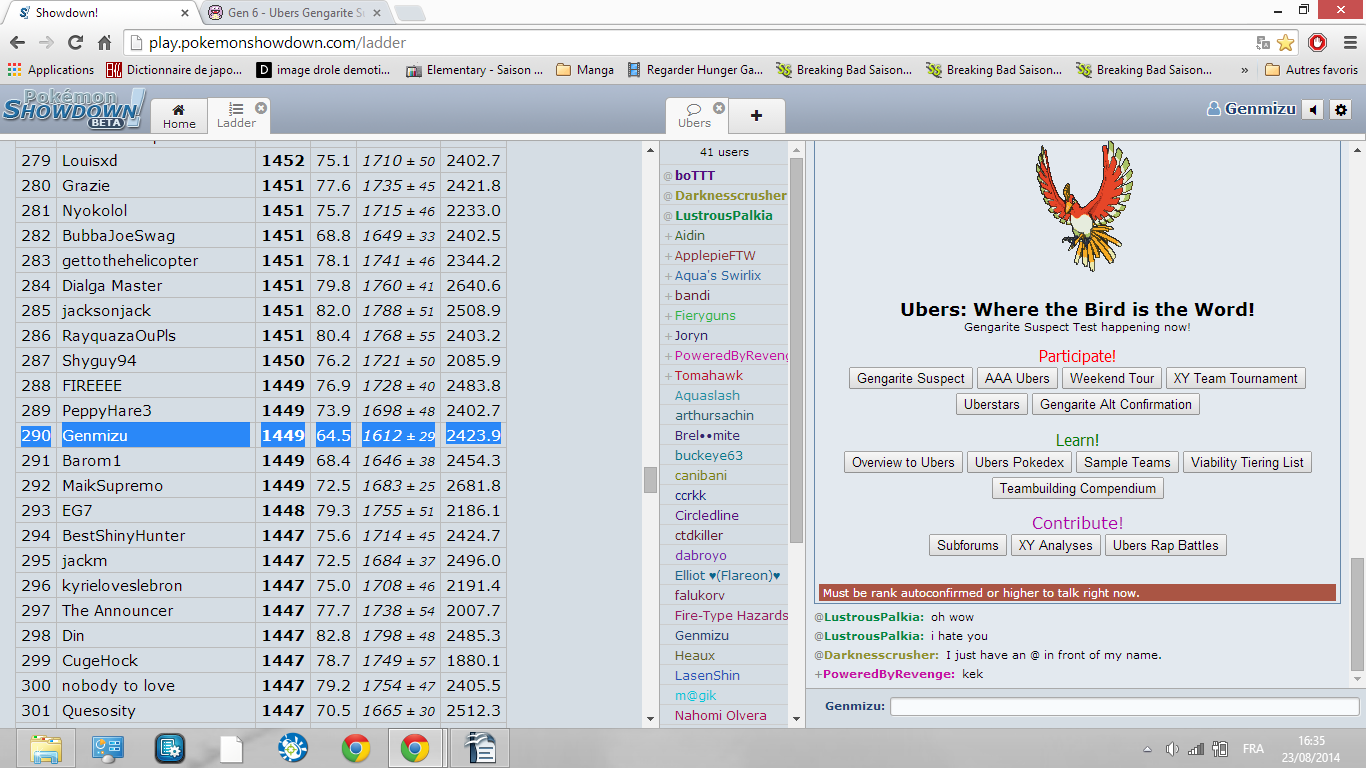Show hidden tray icons arrow
The width and height of the screenshot is (1366, 768).
[x=1147, y=748]
